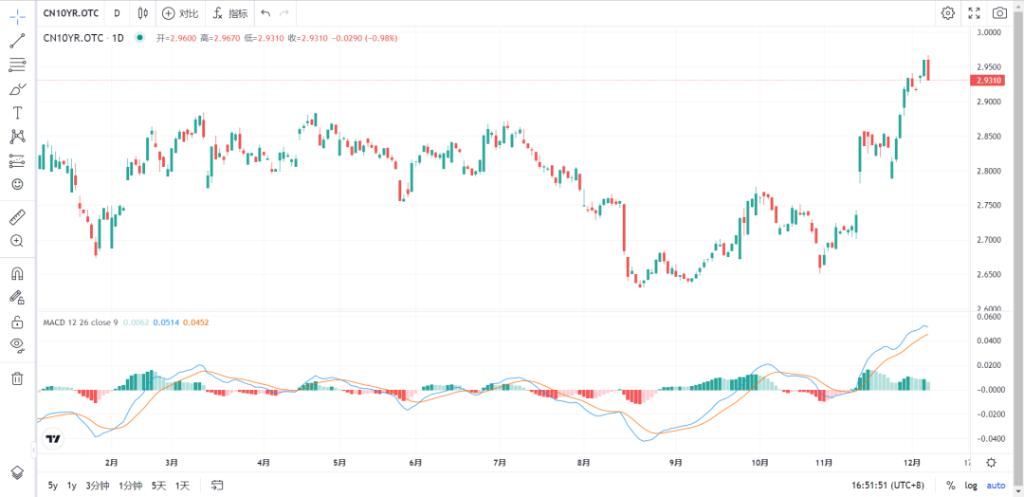
Task: Toggle magnet mode on
Action: (x=17, y=273)
